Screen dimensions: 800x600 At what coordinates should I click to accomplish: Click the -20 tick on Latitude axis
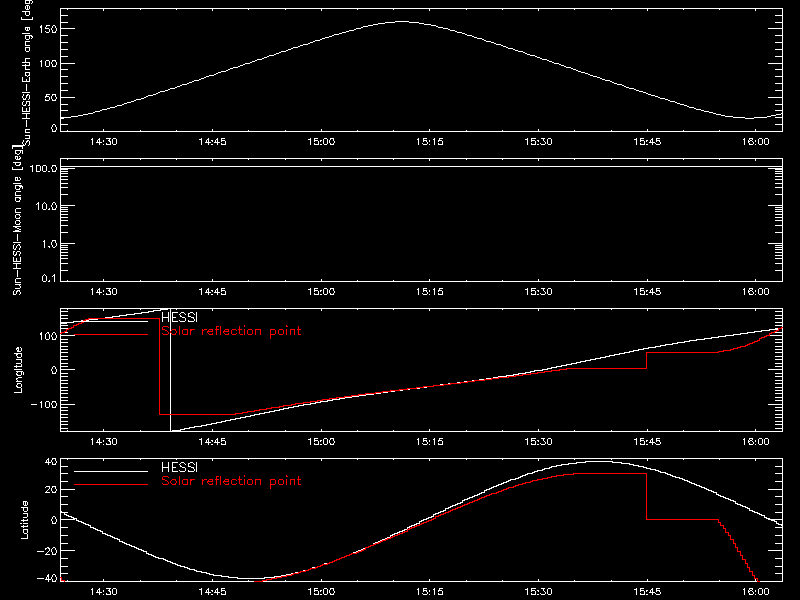[x=47, y=551]
